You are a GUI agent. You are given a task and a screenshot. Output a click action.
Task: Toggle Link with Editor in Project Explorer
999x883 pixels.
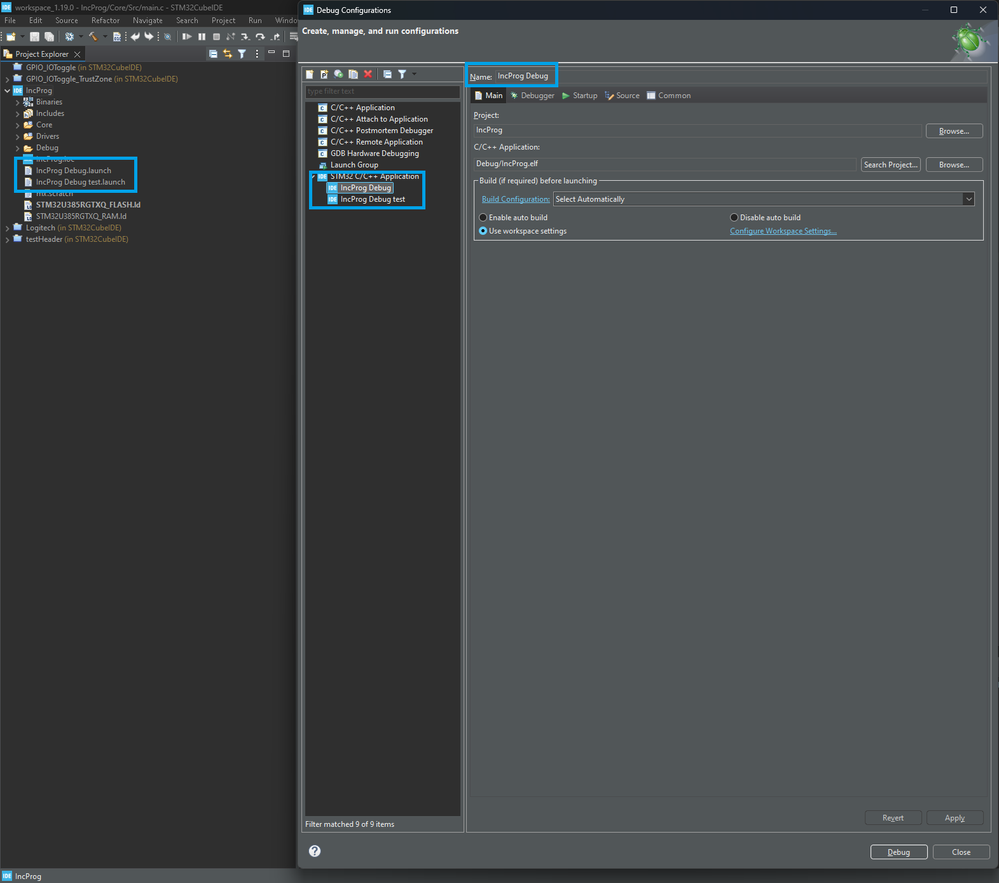click(227, 54)
